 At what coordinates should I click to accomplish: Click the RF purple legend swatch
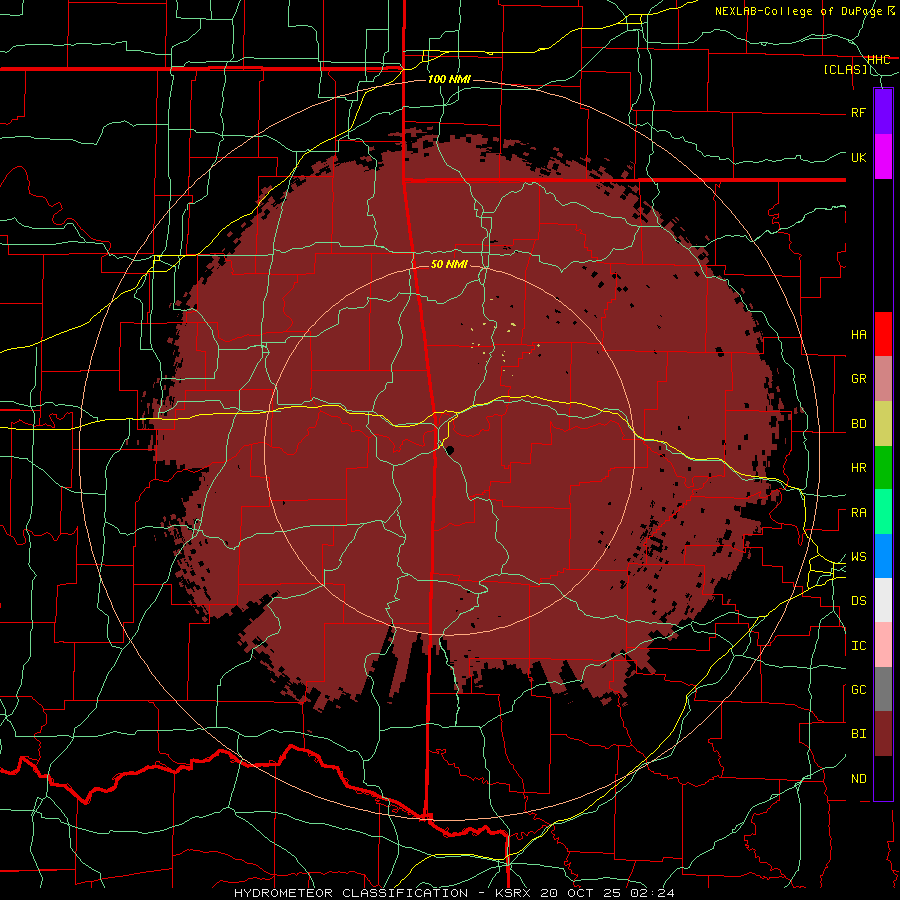tap(883, 112)
